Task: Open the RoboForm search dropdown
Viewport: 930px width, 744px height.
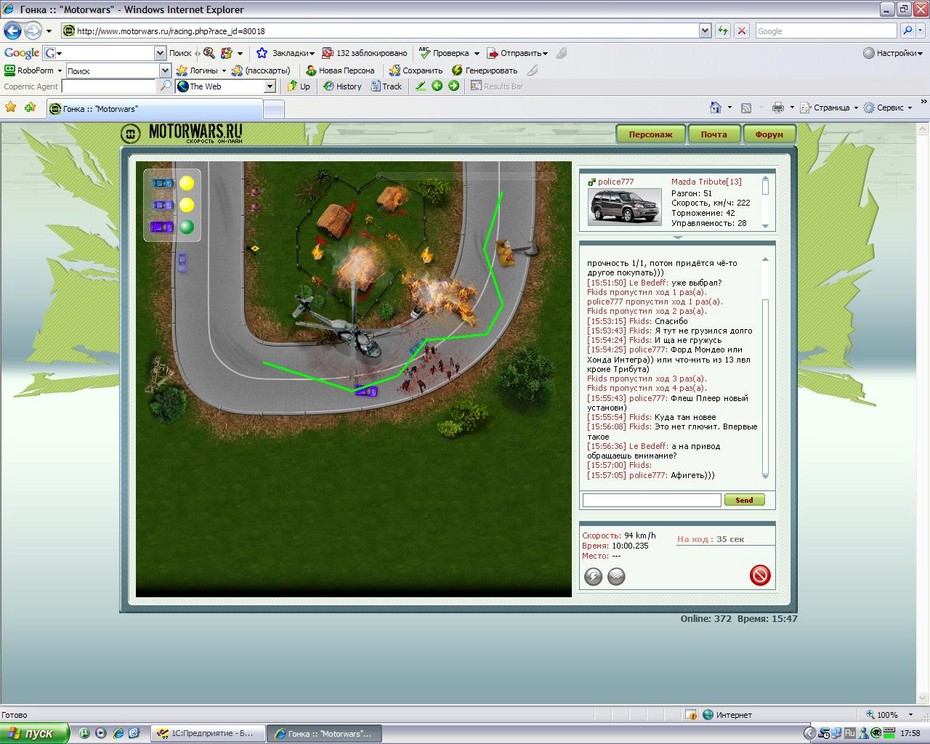Action: (165, 71)
